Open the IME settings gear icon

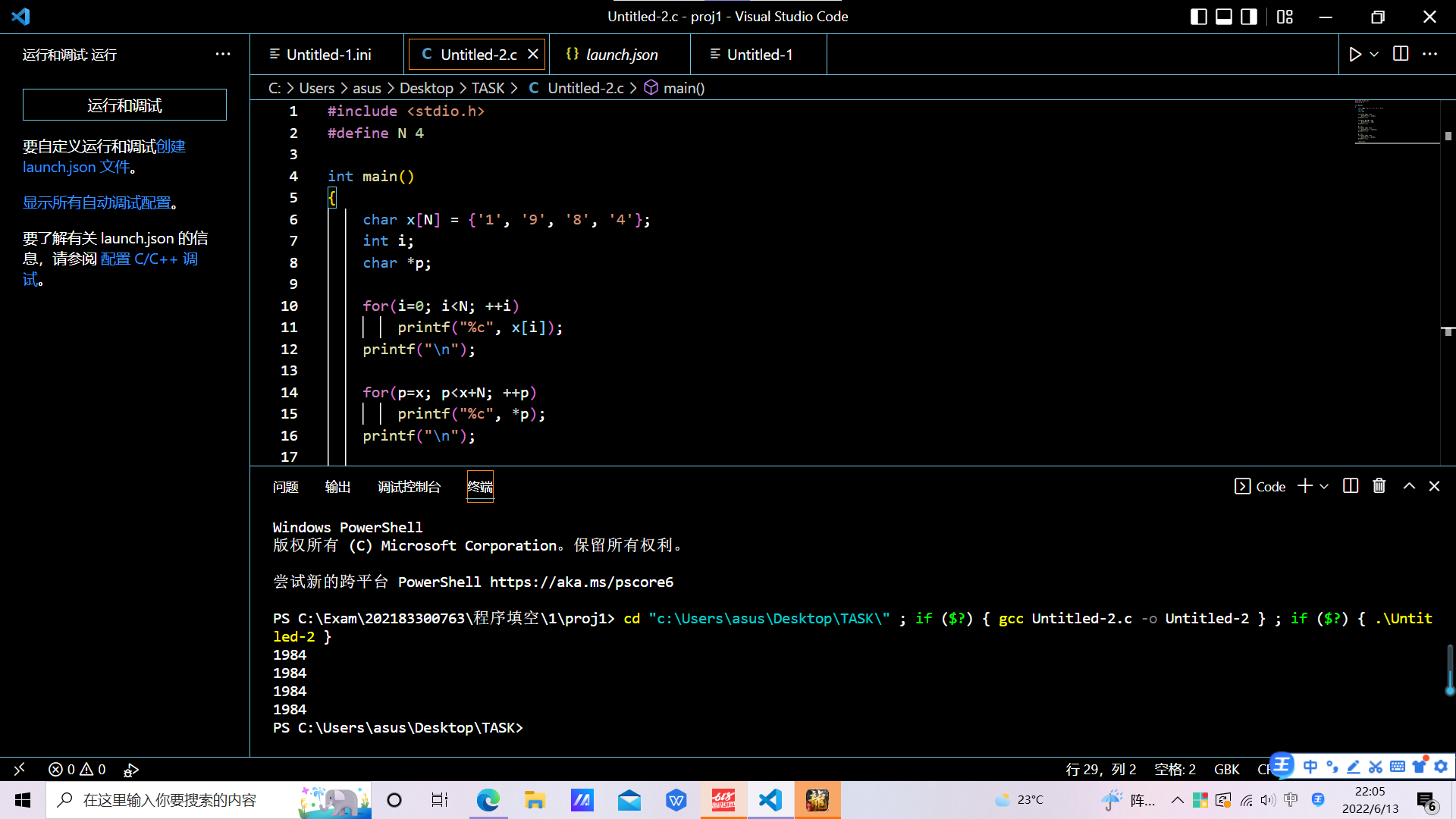[x=1442, y=767]
